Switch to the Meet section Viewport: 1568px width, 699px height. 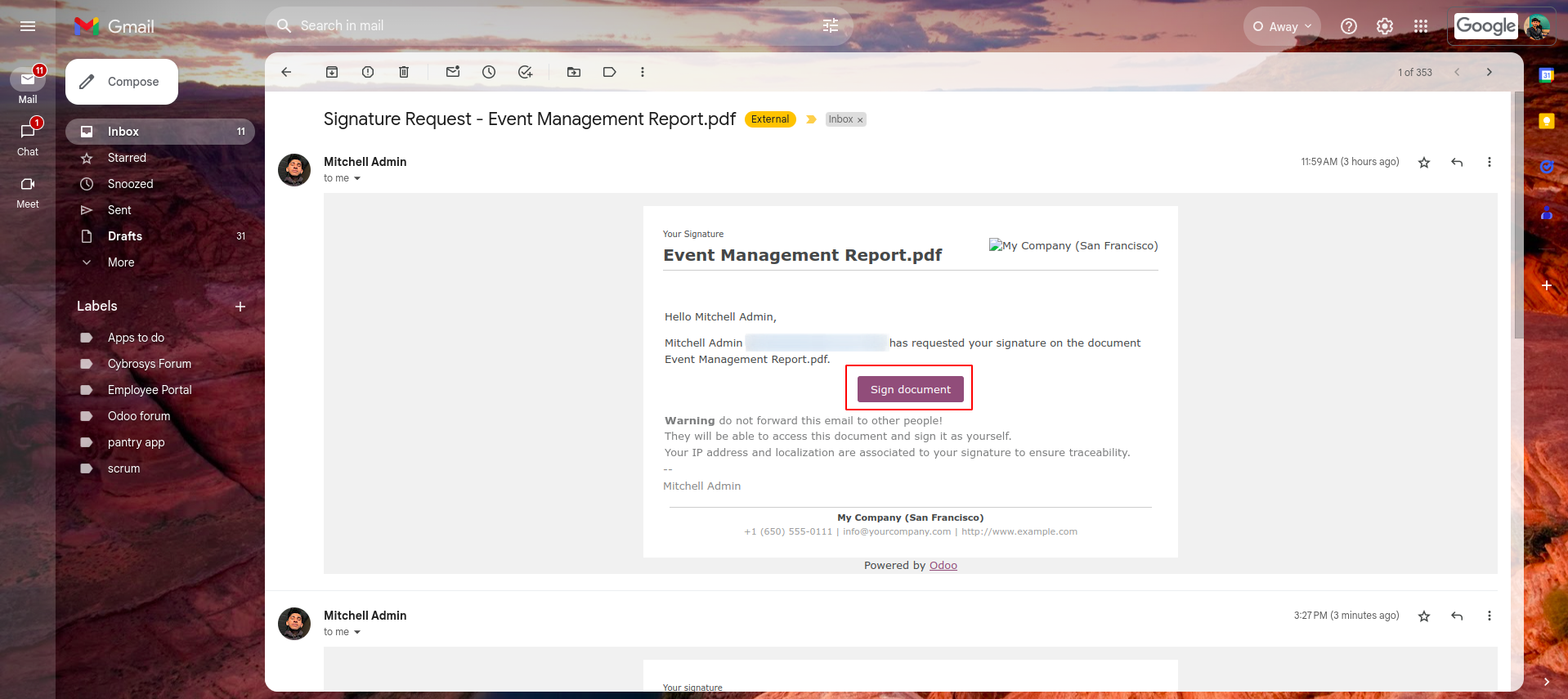pos(28,191)
